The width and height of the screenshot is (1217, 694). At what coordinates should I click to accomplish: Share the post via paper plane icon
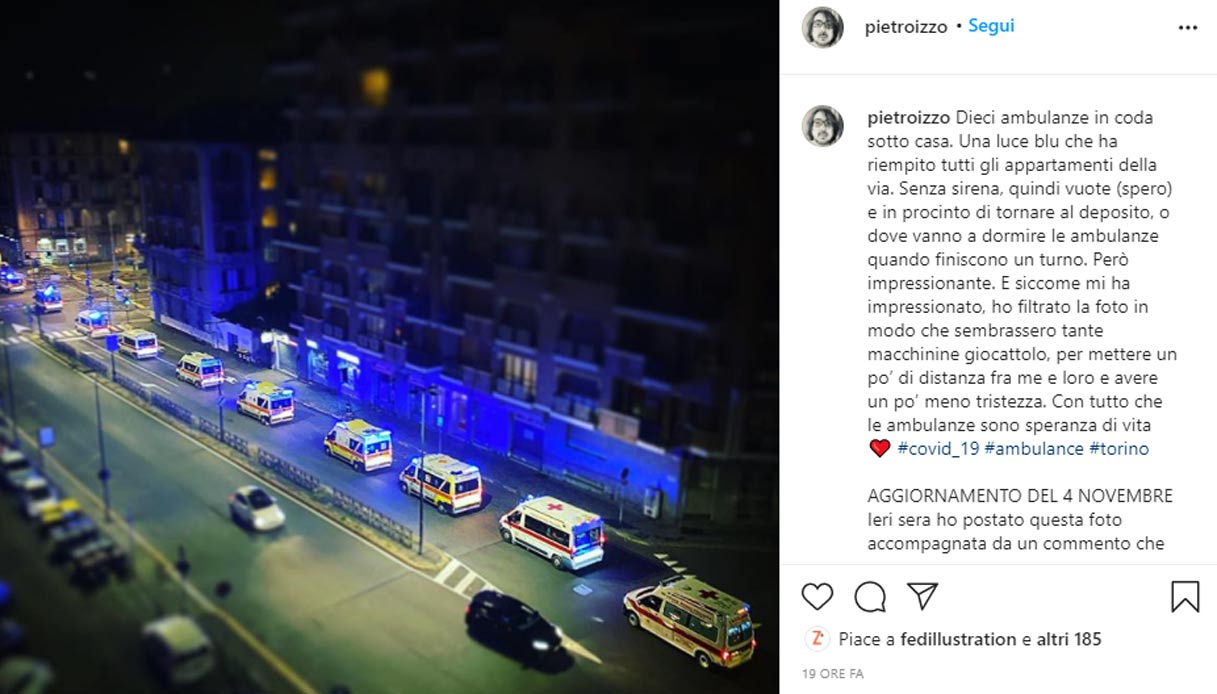[922, 597]
